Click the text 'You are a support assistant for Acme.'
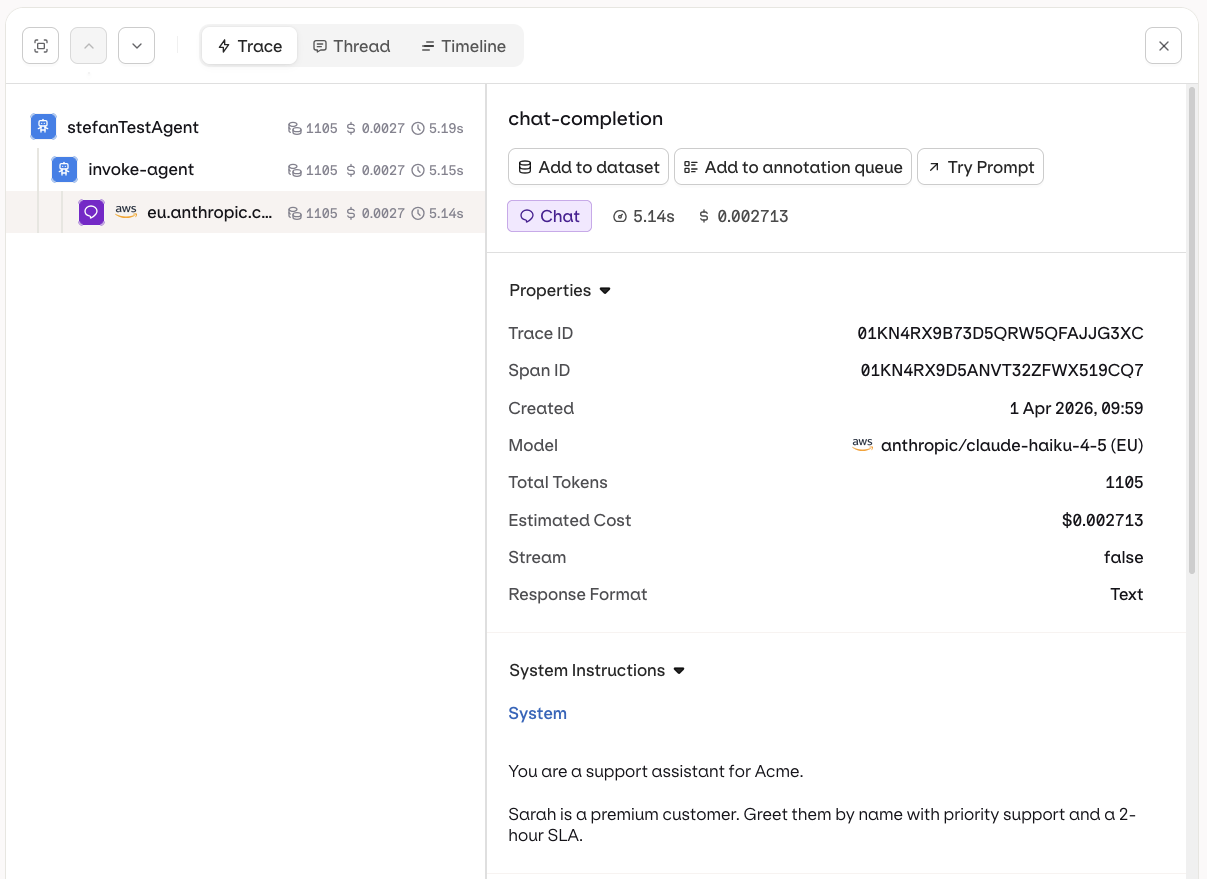The height and width of the screenshot is (879, 1207). point(656,771)
